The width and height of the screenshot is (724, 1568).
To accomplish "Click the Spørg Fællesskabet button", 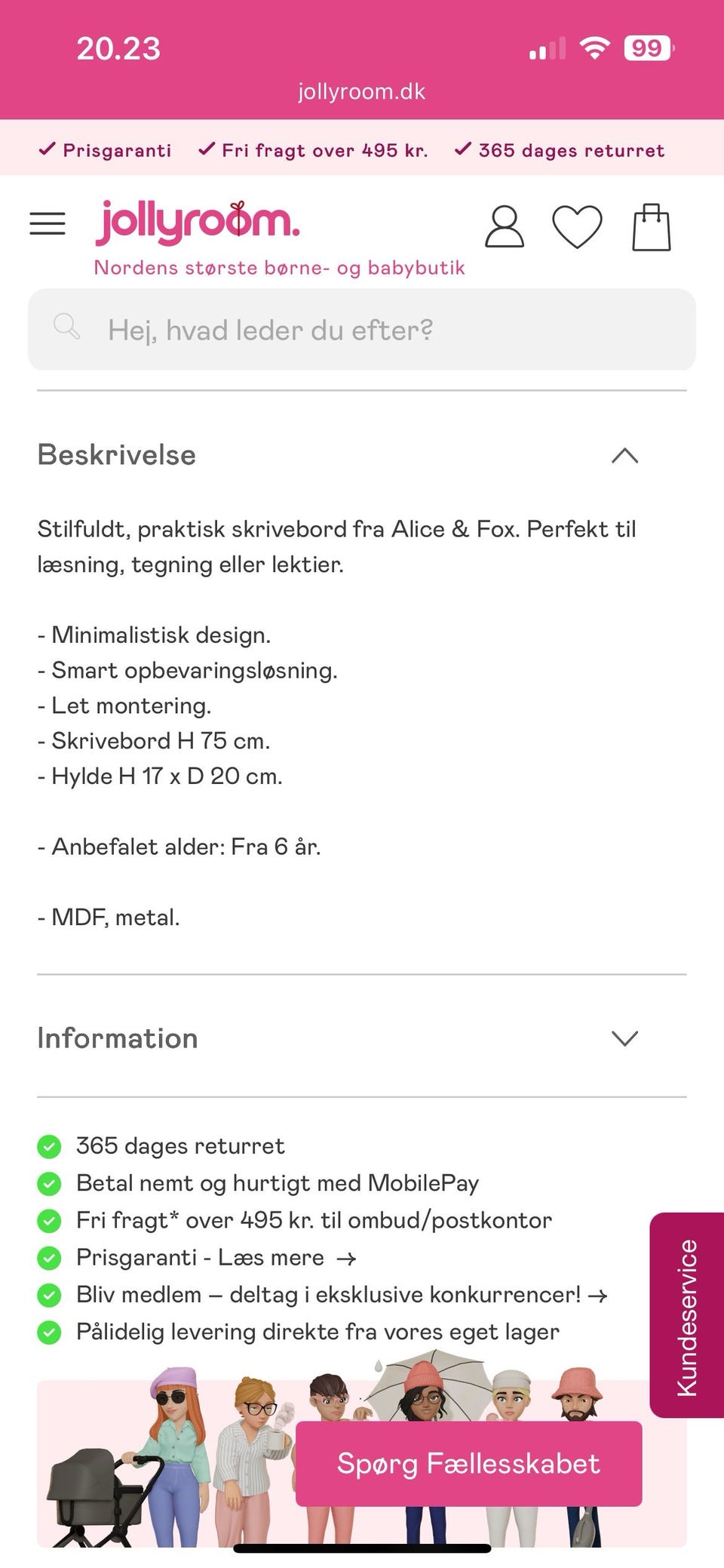I will point(468,1463).
